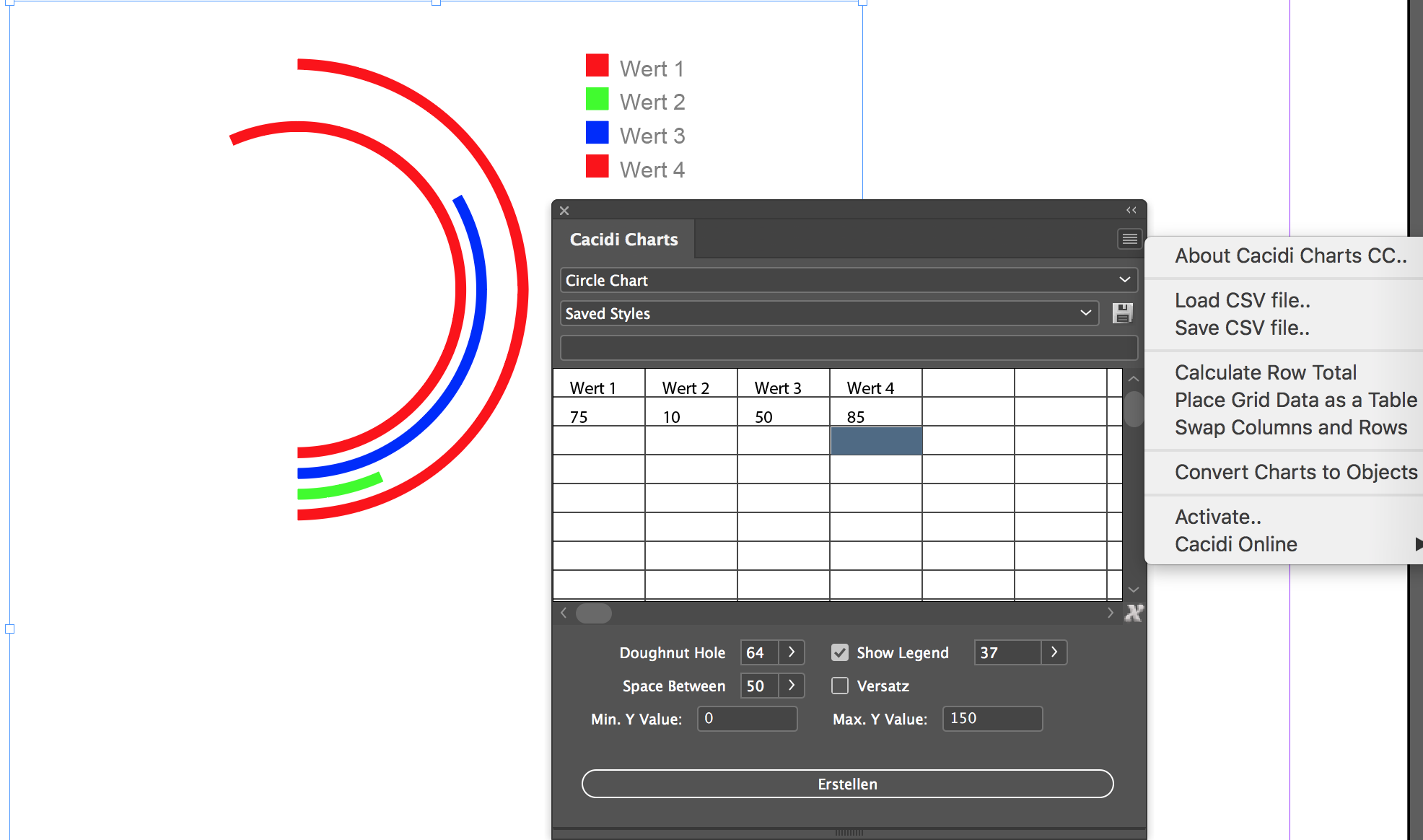
Task: Click the Max. Y Value input field
Action: [x=991, y=718]
